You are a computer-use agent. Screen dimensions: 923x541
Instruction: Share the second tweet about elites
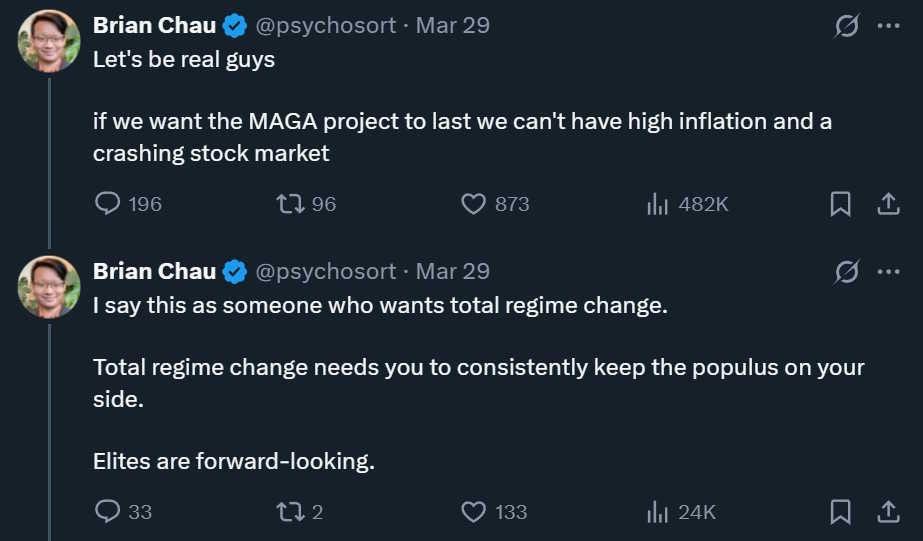888,512
